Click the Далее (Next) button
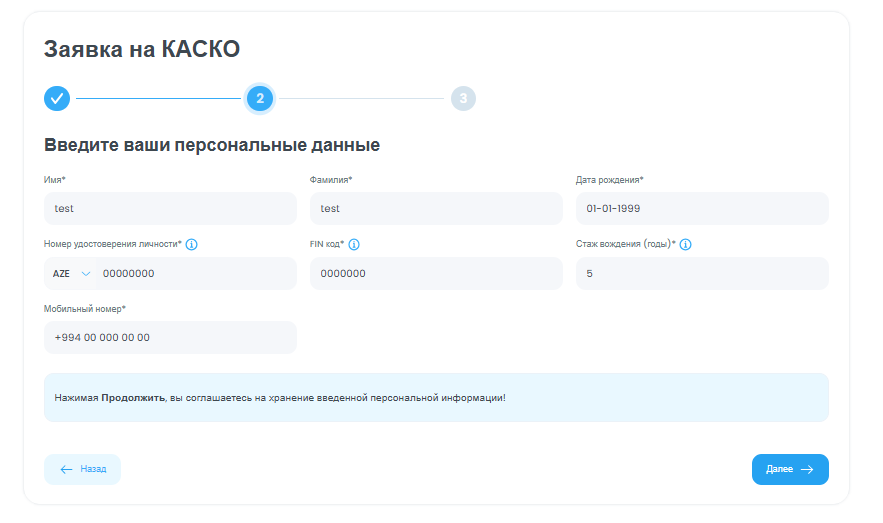Screen dimensions: 883x523 point(790,469)
